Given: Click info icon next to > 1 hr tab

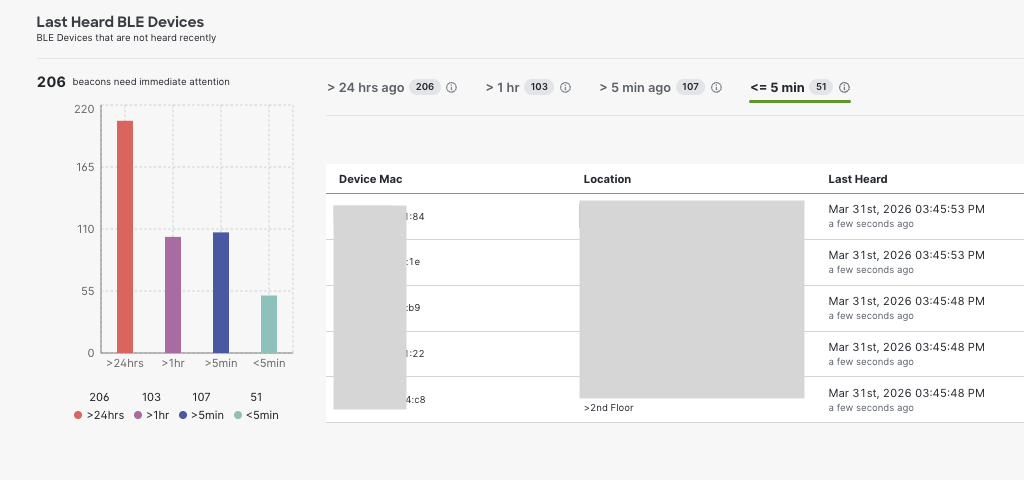Looking at the screenshot, I should coord(565,88).
